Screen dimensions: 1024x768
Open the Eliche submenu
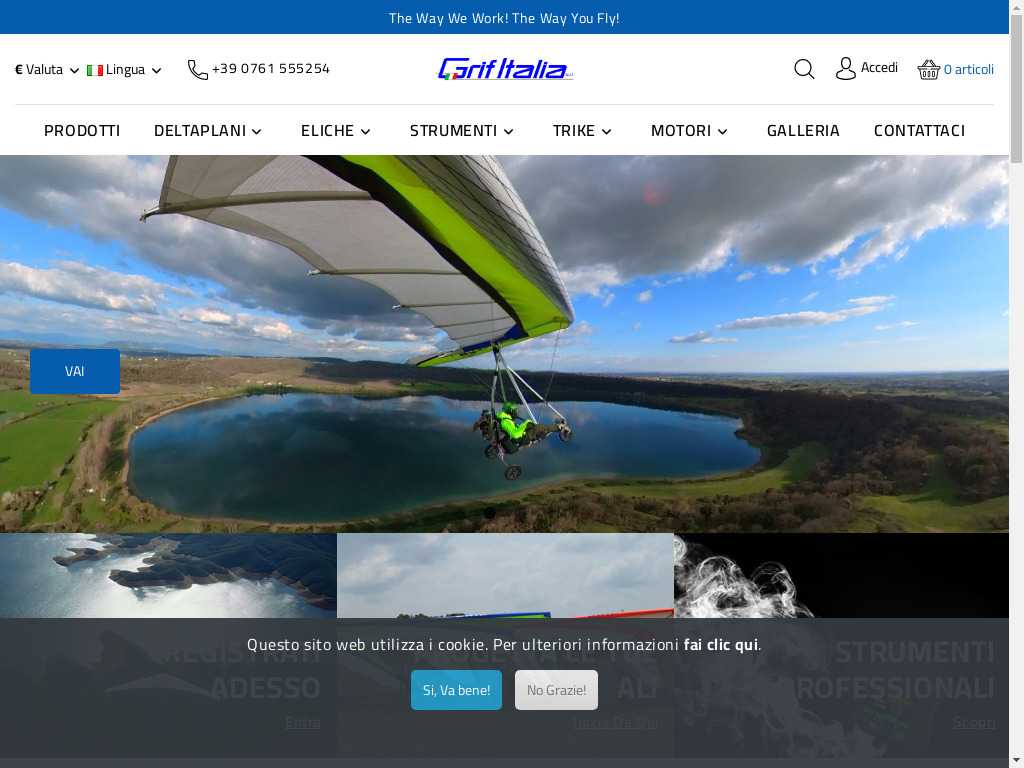coord(336,131)
